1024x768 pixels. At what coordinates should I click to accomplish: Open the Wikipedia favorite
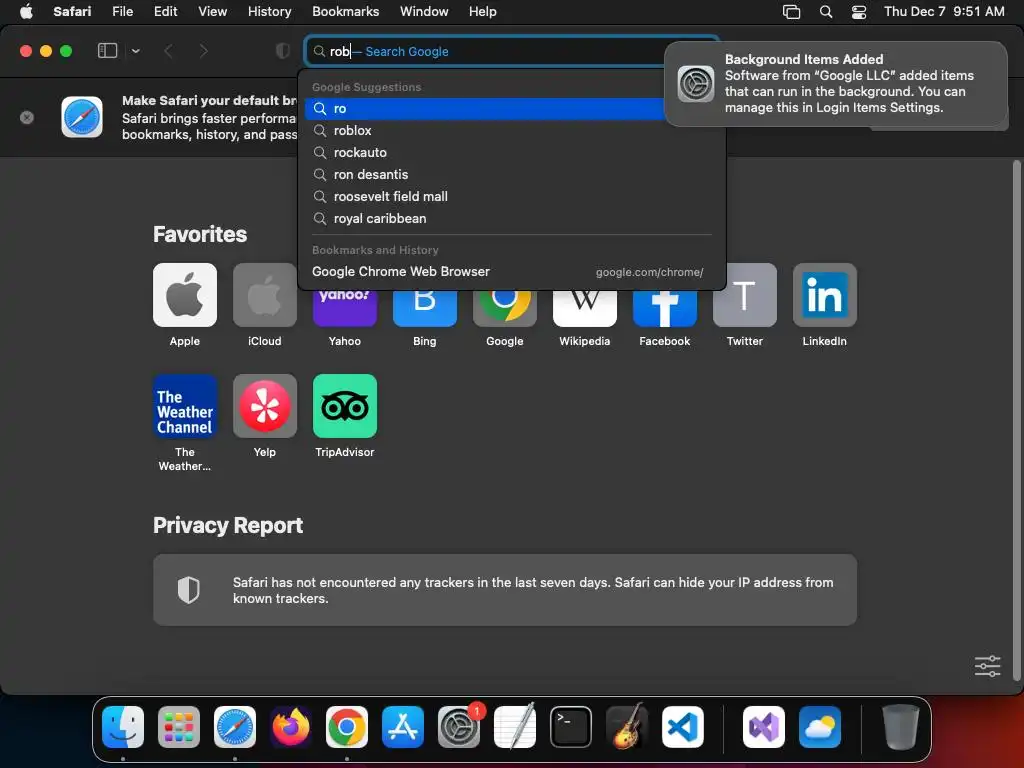(584, 308)
